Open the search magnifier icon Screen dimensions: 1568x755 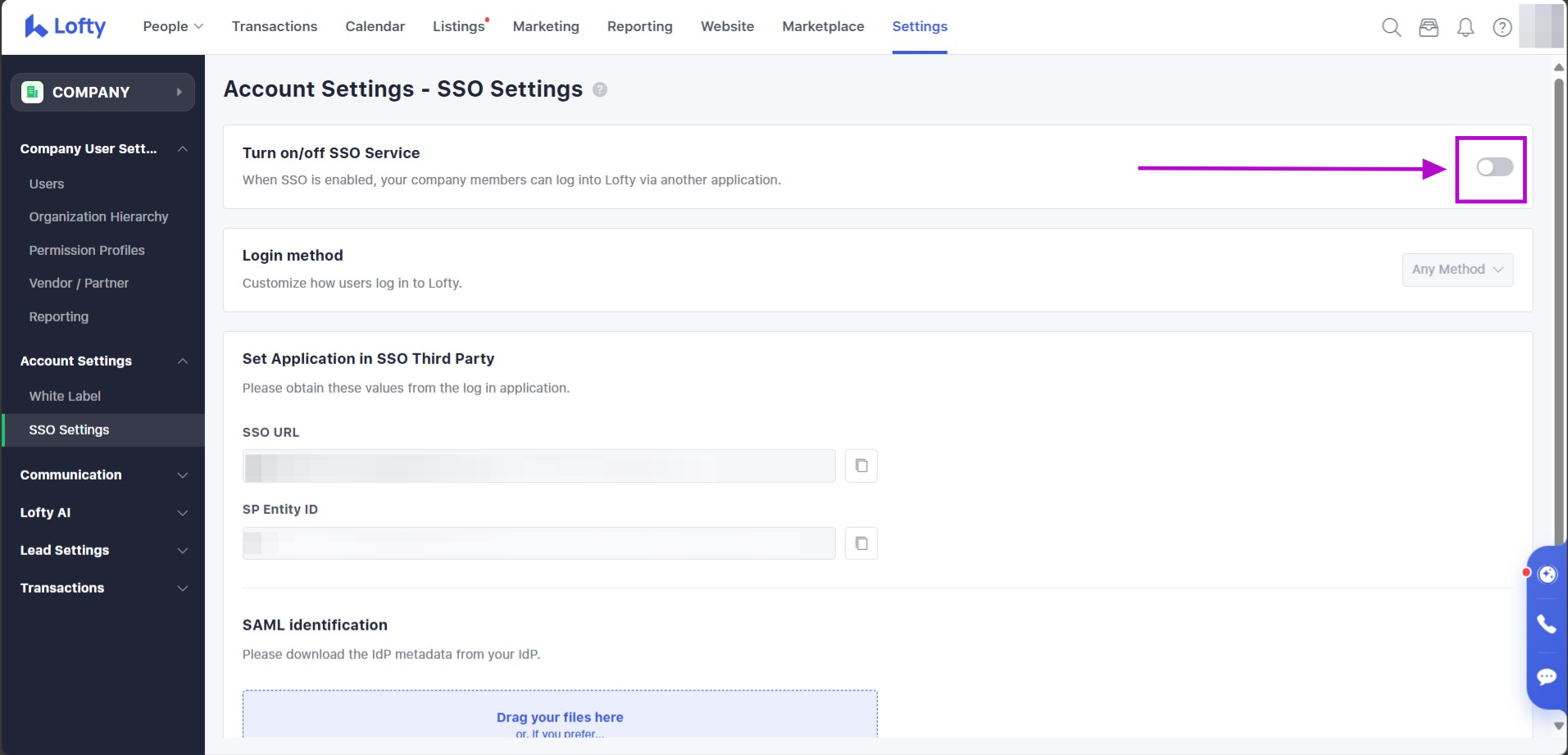[1391, 27]
